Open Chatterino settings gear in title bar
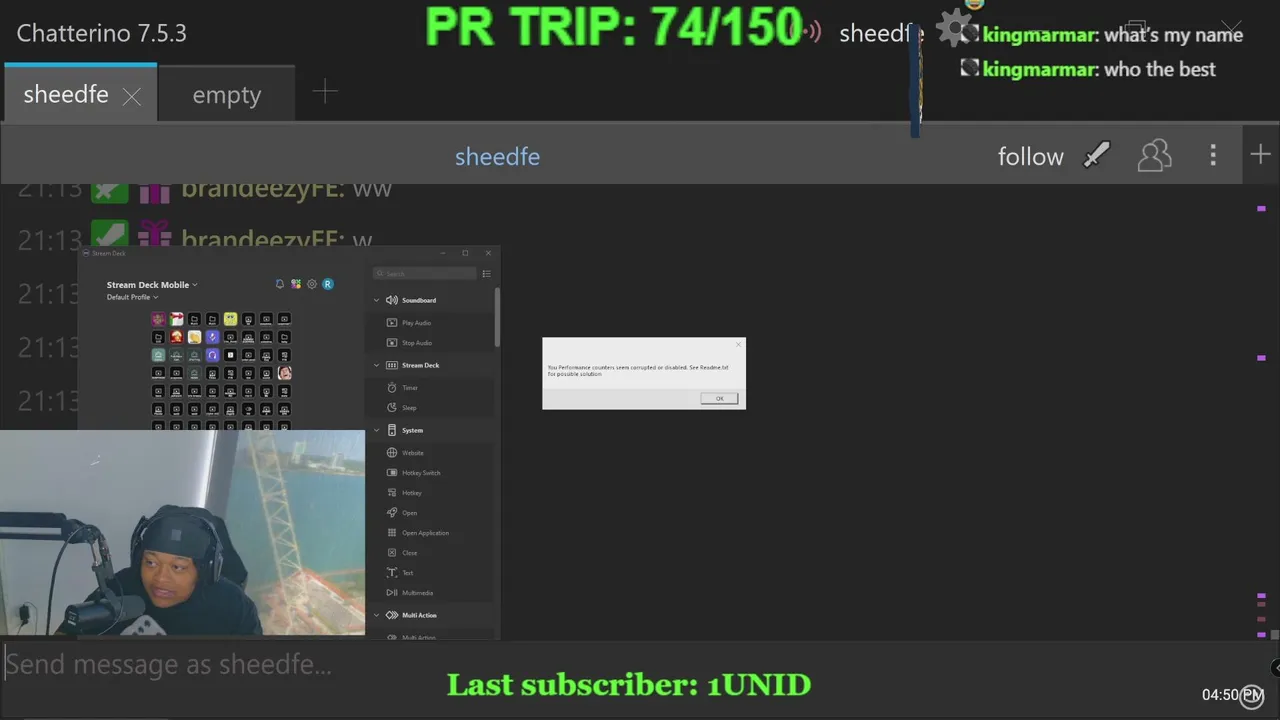The image size is (1280, 720). point(953,28)
